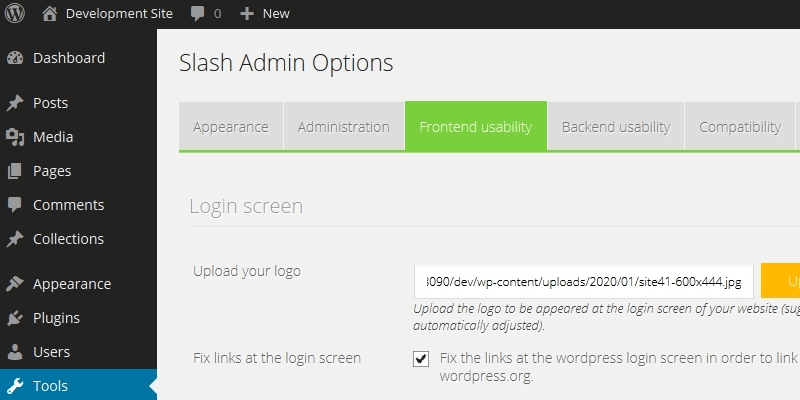Switch to the Appearance options tab
Image resolution: width=800 pixels, height=400 pixels.
(231, 127)
